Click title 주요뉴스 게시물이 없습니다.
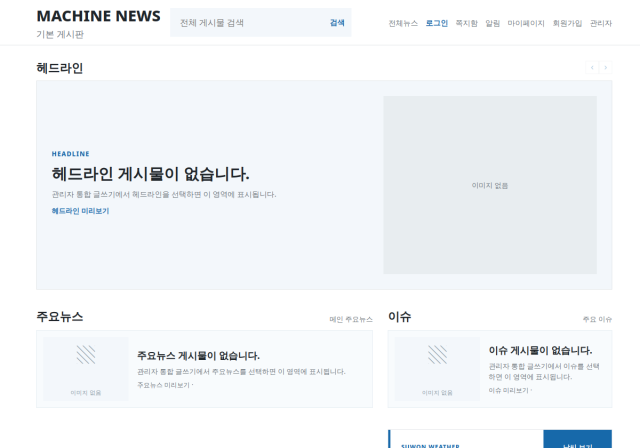The width and height of the screenshot is (640, 448). pos(198,356)
